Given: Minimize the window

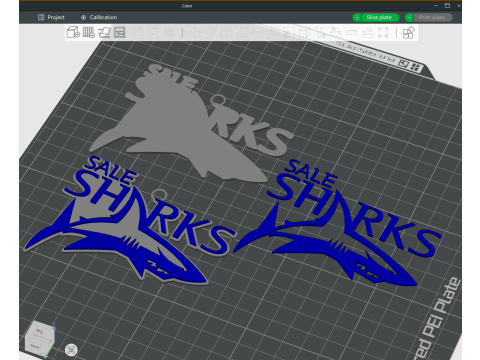Looking at the screenshot, I should coord(436,6).
